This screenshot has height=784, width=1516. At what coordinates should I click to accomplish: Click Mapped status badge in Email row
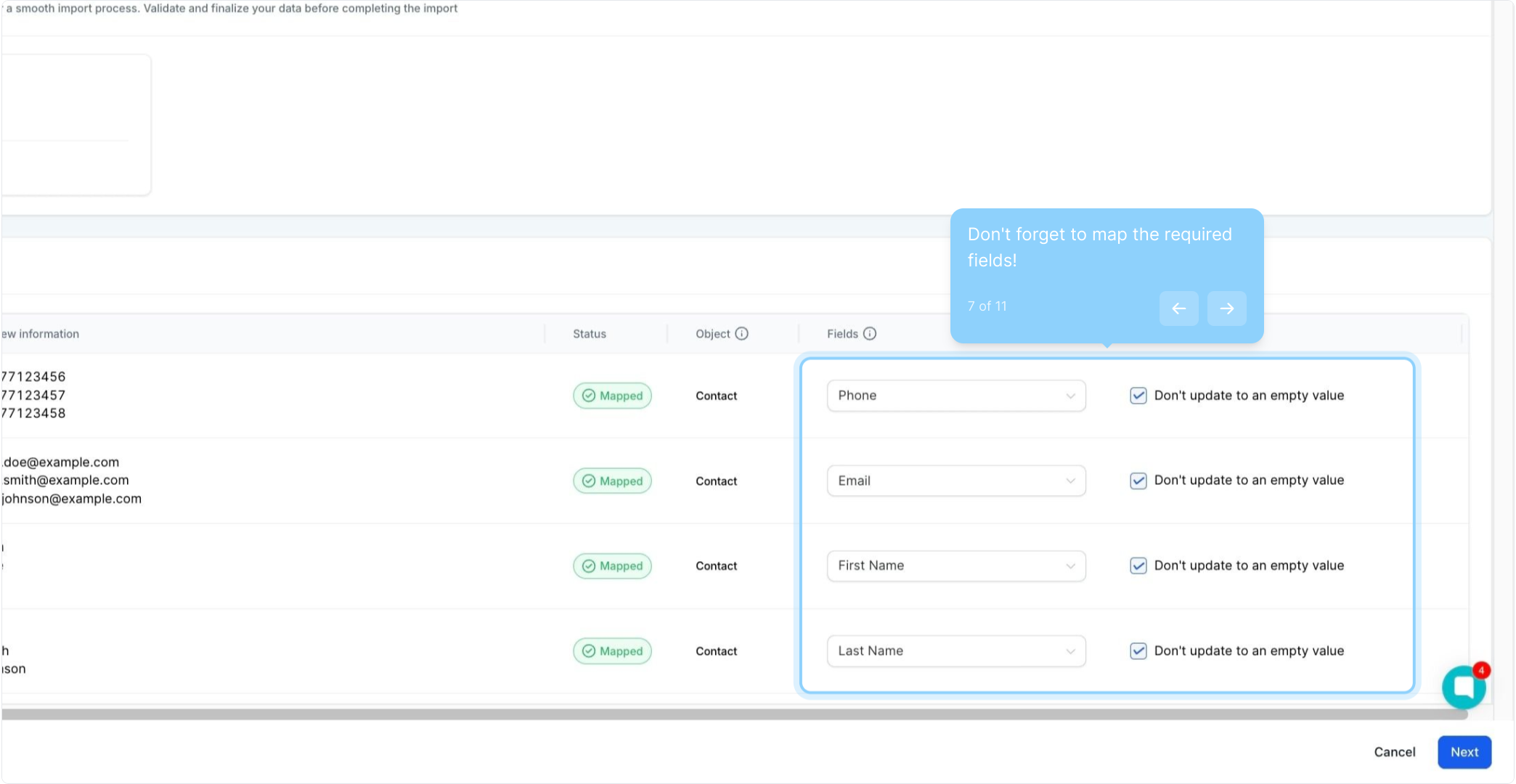click(612, 481)
